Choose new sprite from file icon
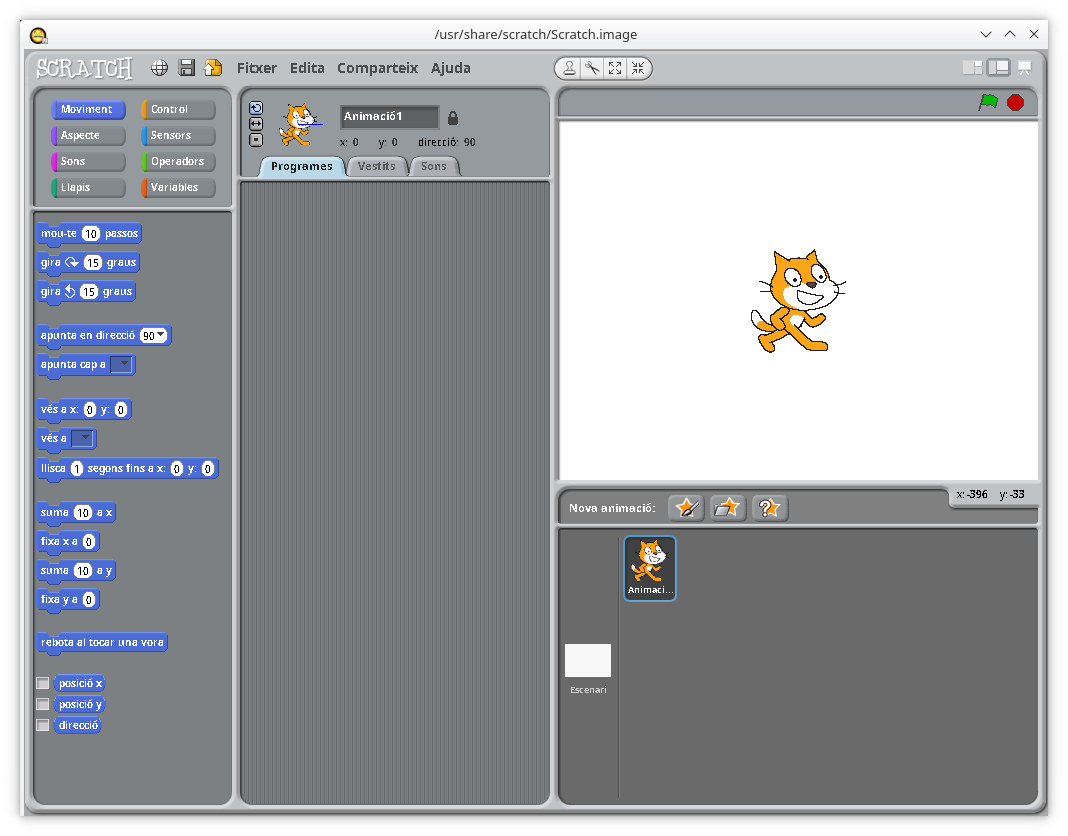The width and height of the screenshot is (1068, 836). pos(727,508)
